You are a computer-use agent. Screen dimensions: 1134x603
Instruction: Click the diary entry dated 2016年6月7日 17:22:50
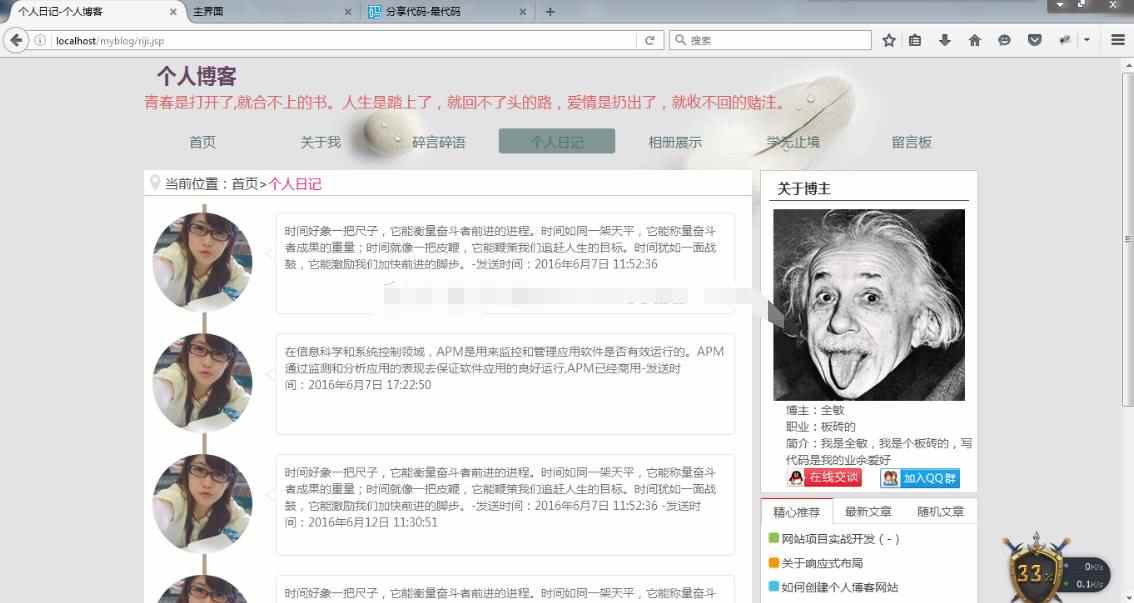506,384
